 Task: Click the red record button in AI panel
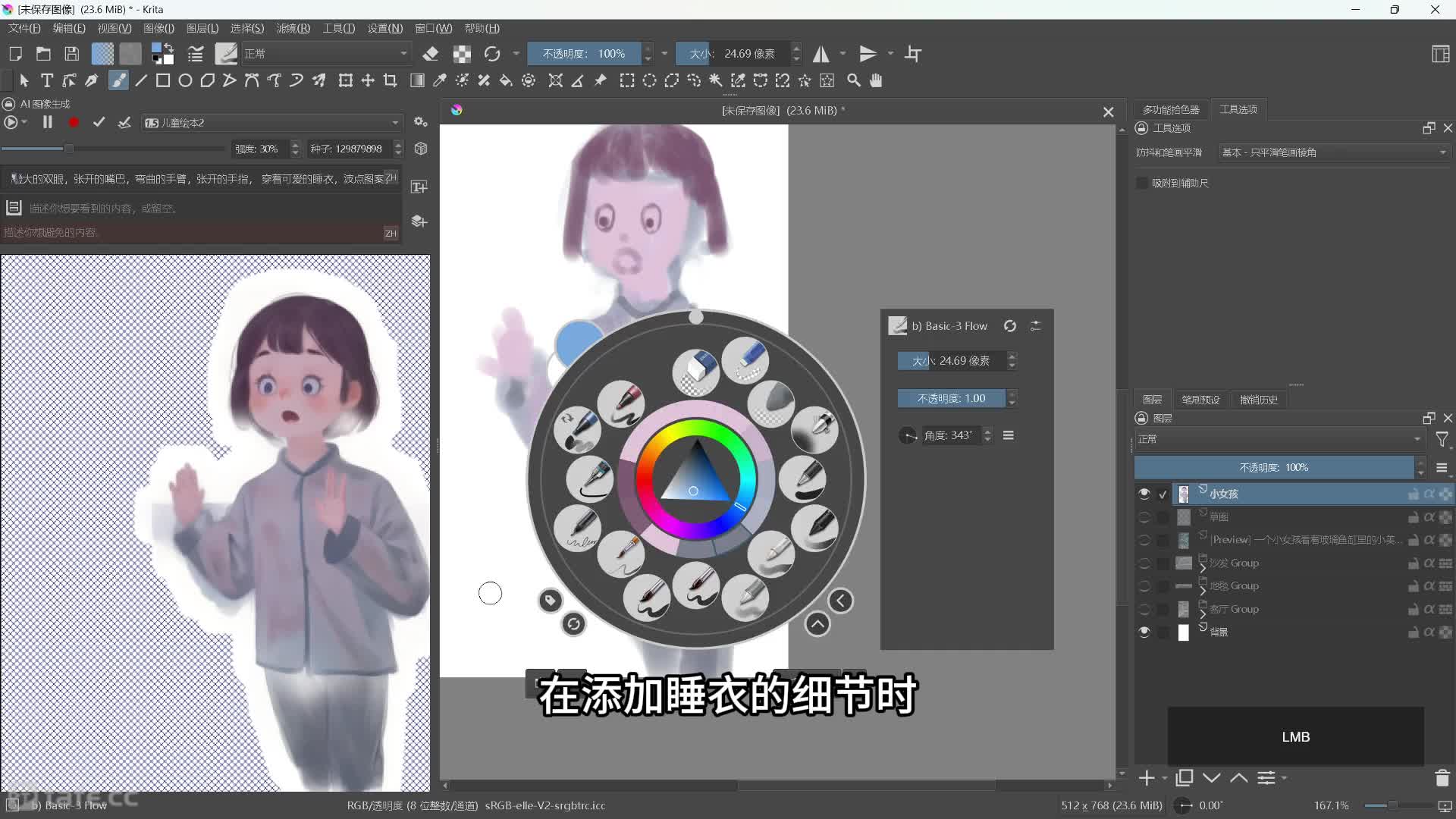point(74,122)
